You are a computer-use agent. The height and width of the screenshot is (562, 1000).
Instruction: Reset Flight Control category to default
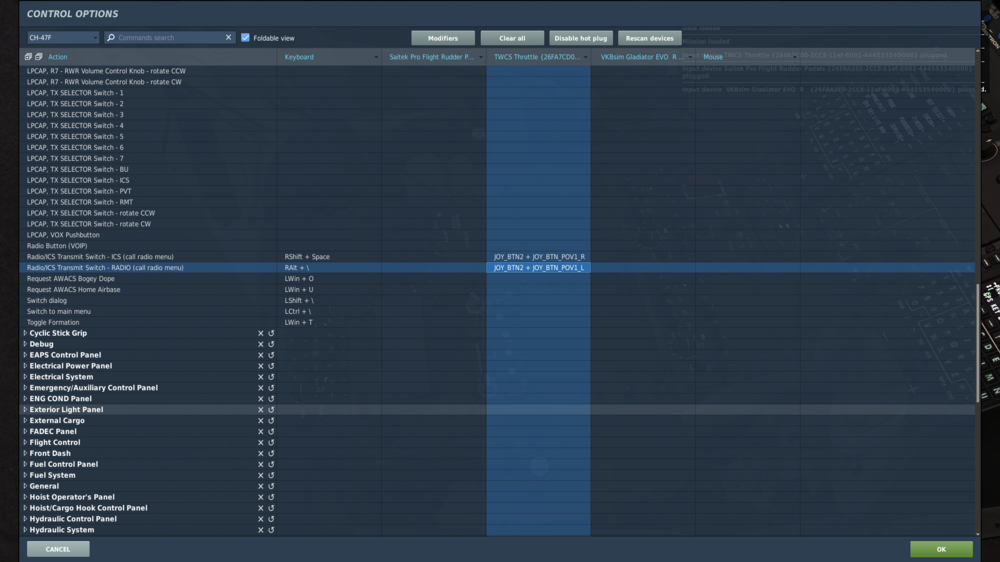[x=271, y=443]
